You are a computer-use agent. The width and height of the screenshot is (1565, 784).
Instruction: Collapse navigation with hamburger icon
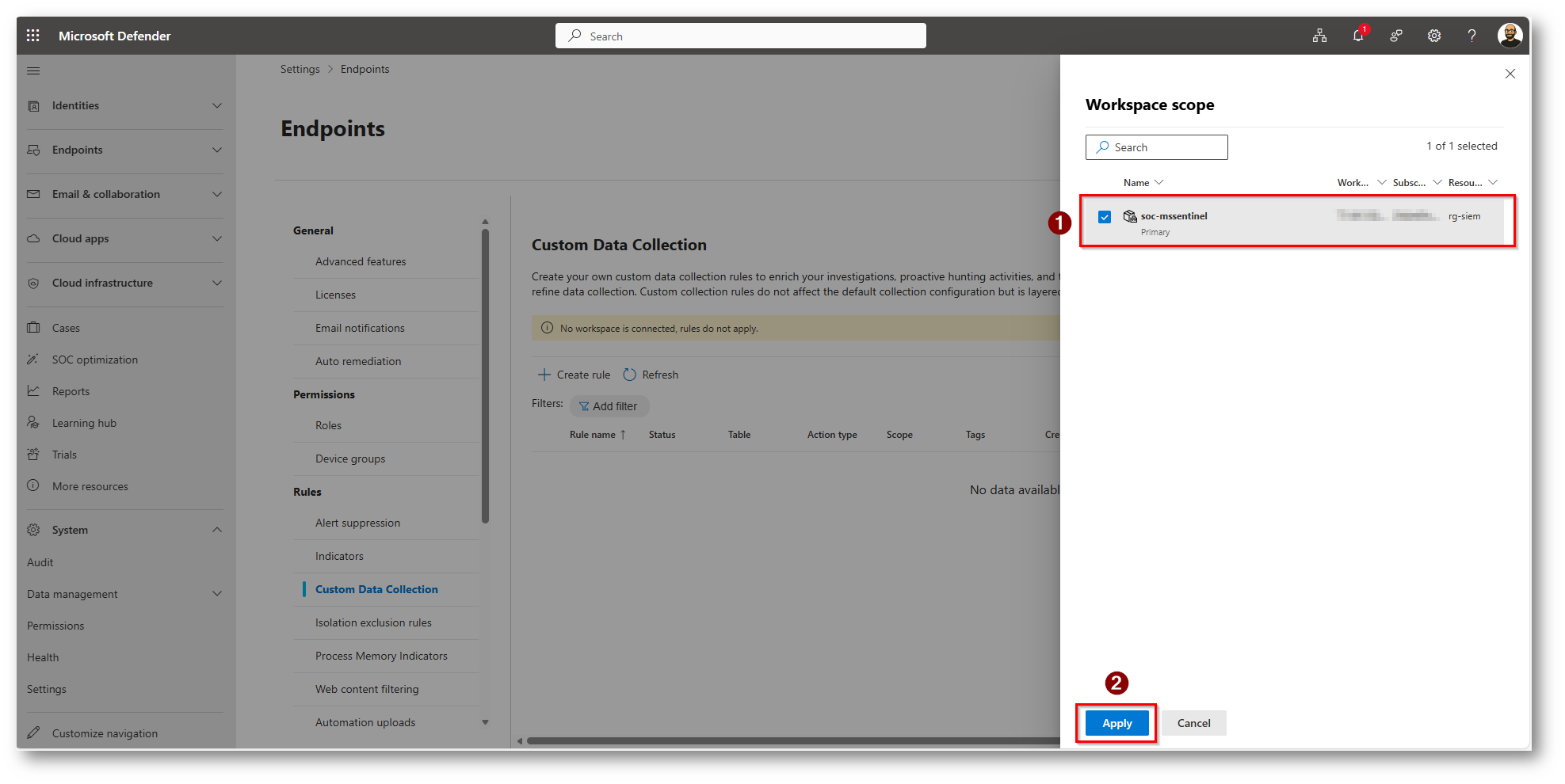(x=33, y=71)
